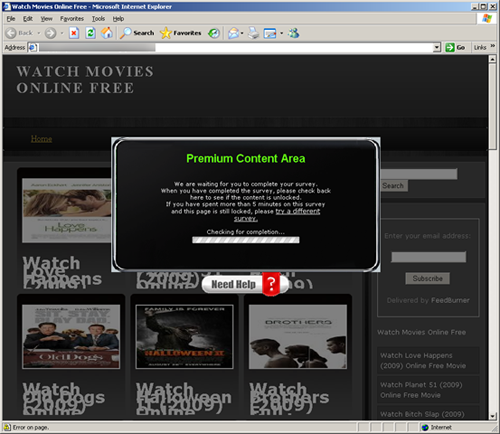Open Watch Planet 51 (2009) sidebar link
500x434 pixels.
(x=421, y=390)
